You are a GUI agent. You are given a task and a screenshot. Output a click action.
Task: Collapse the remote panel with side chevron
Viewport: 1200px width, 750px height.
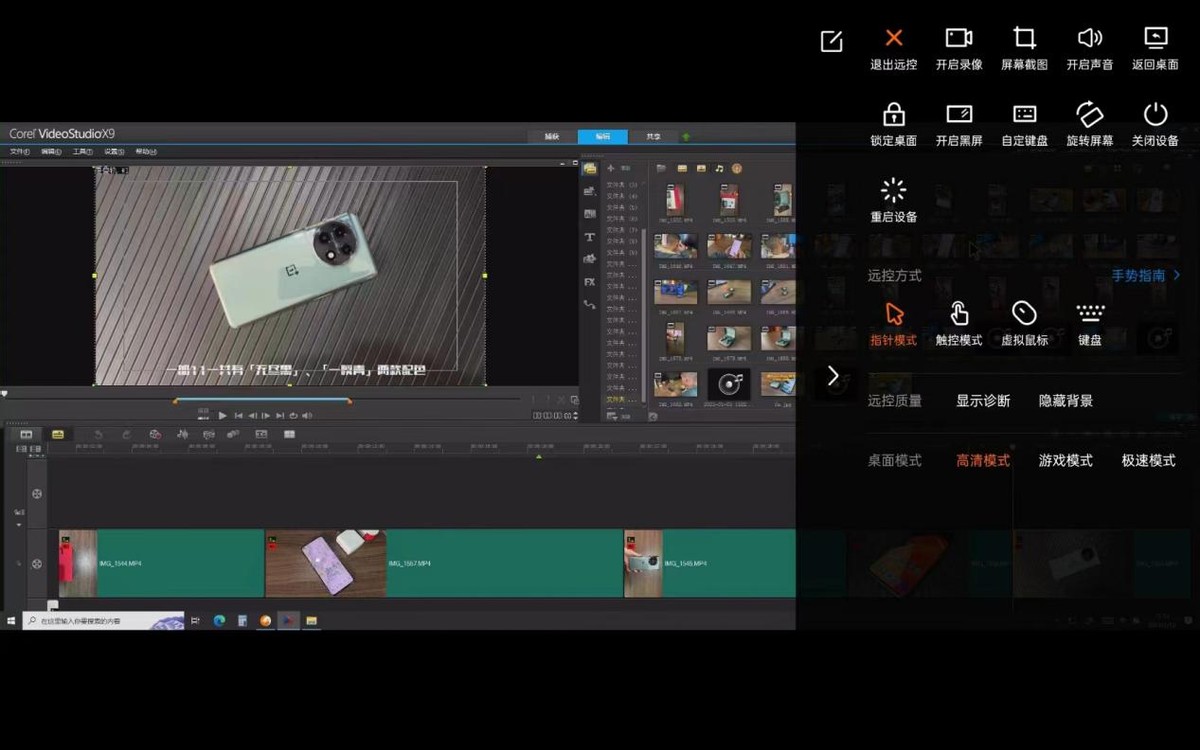point(833,376)
